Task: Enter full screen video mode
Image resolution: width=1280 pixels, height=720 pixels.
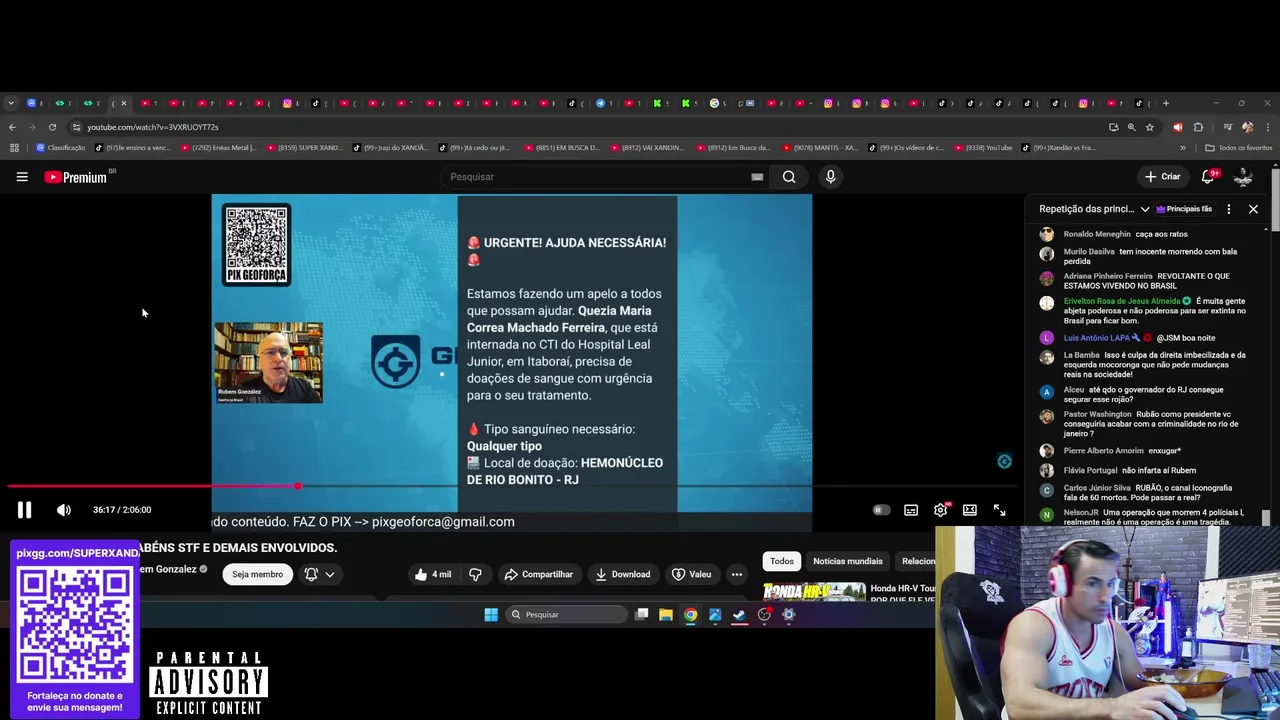Action: pyautogui.click(x=999, y=510)
